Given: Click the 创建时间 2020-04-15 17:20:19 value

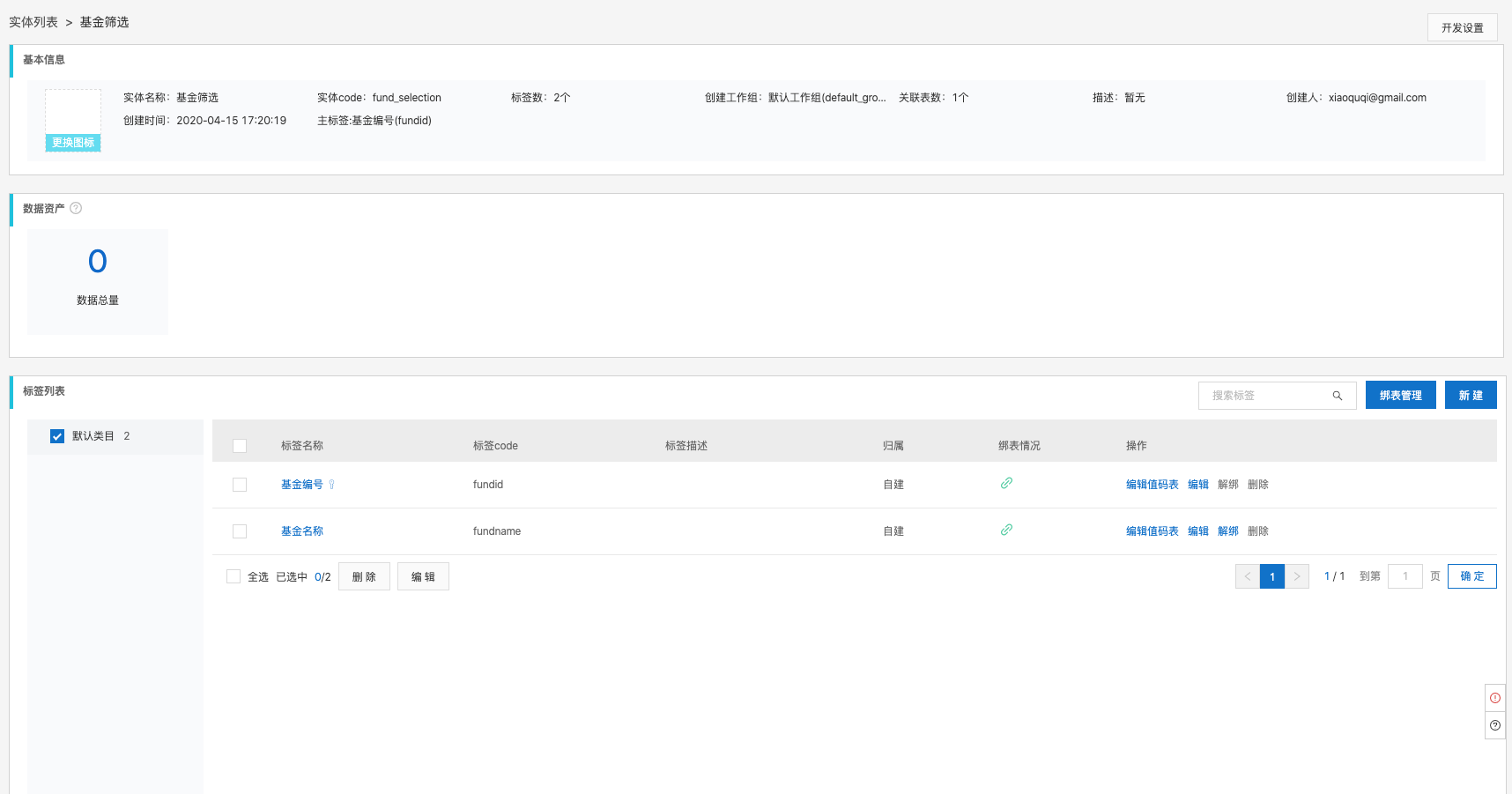Looking at the screenshot, I should (x=232, y=121).
